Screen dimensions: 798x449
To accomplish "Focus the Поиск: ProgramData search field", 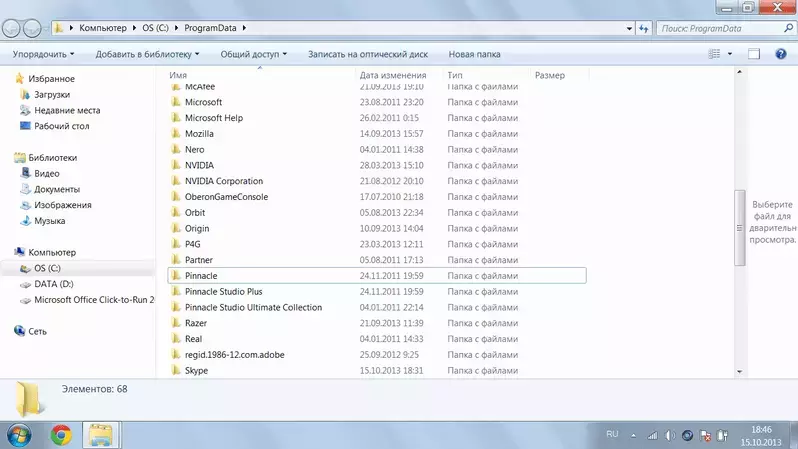I will (720, 29).
